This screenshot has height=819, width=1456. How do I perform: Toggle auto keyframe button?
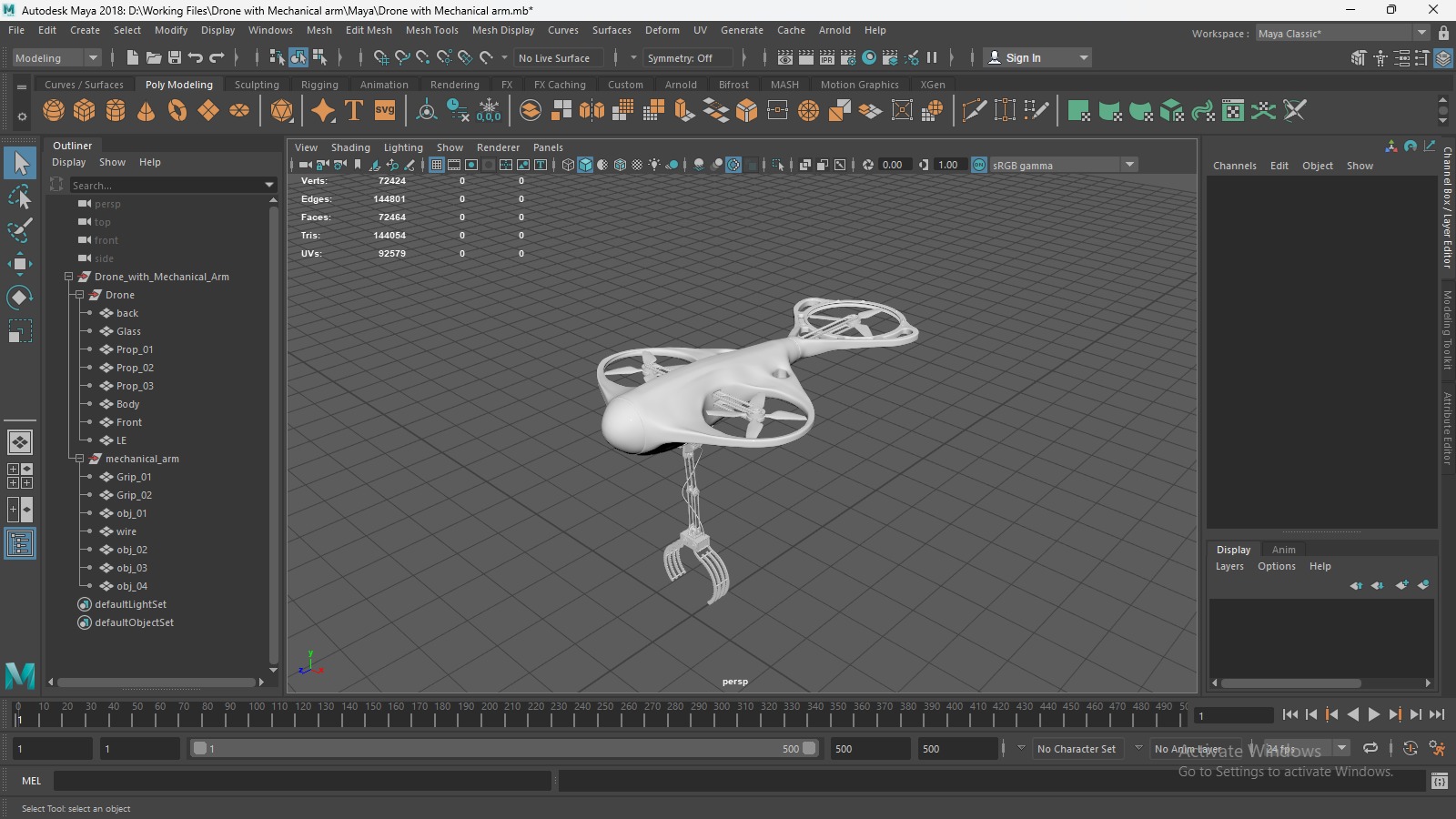pos(1410,748)
